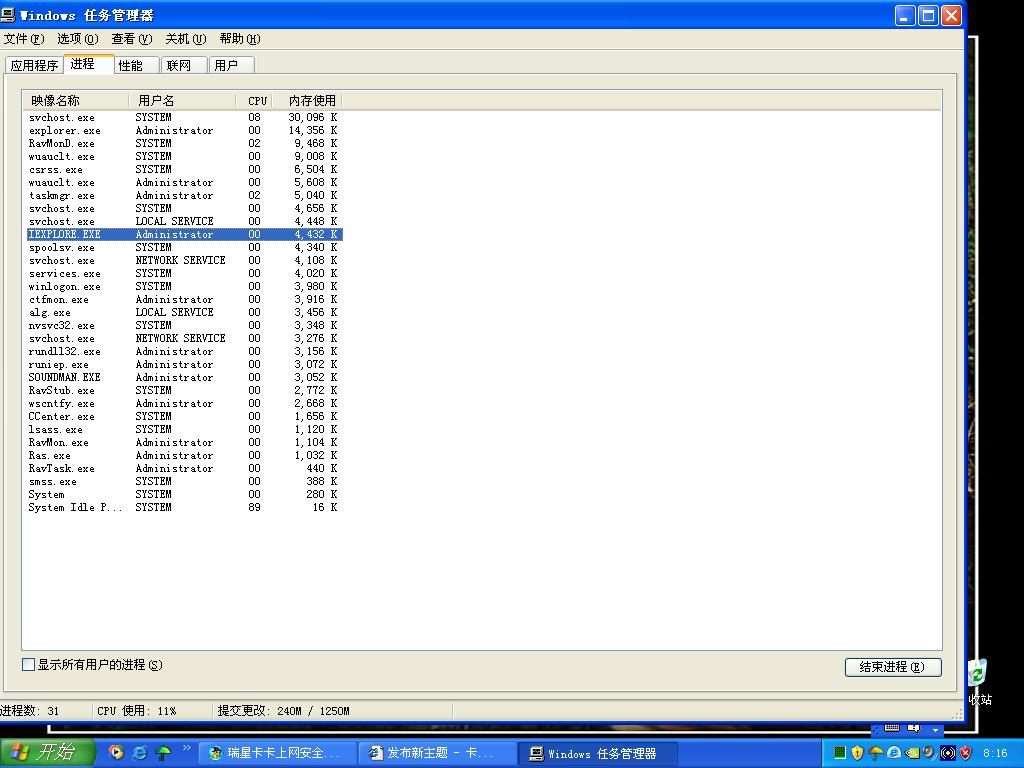
Task: Select the alg.exe process row
Action: (185, 313)
